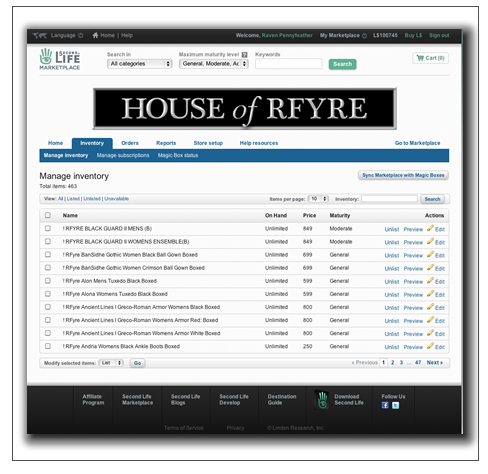Open the Modify selected items dropdown
The width and height of the screenshot is (488, 474).
[x=111, y=363]
